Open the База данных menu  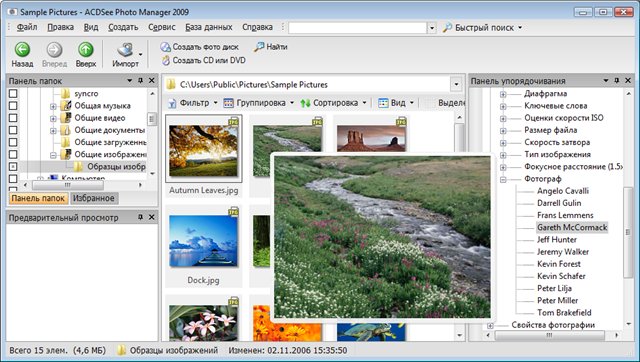tap(209, 27)
